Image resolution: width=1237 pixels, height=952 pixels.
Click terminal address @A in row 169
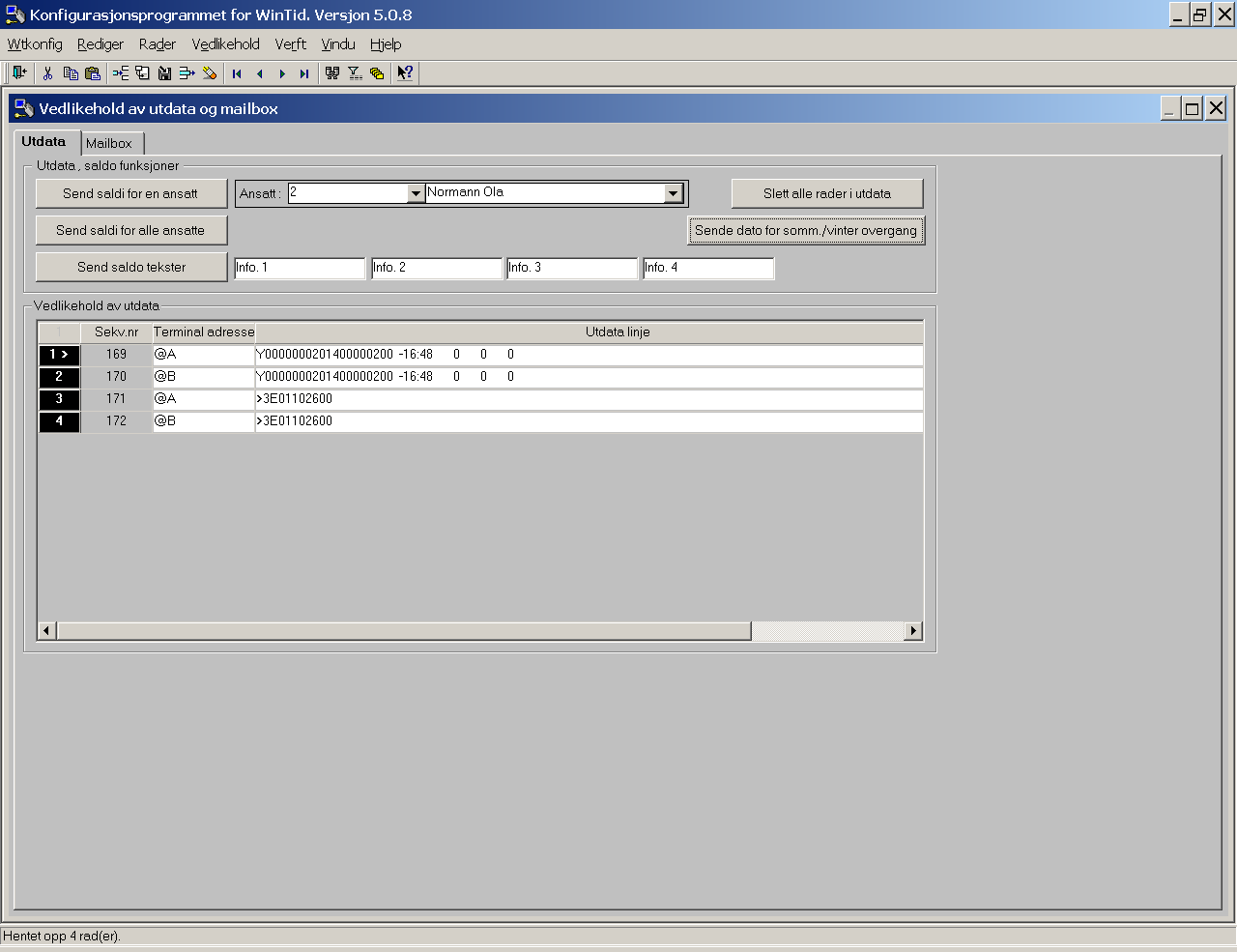(x=204, y=355)
